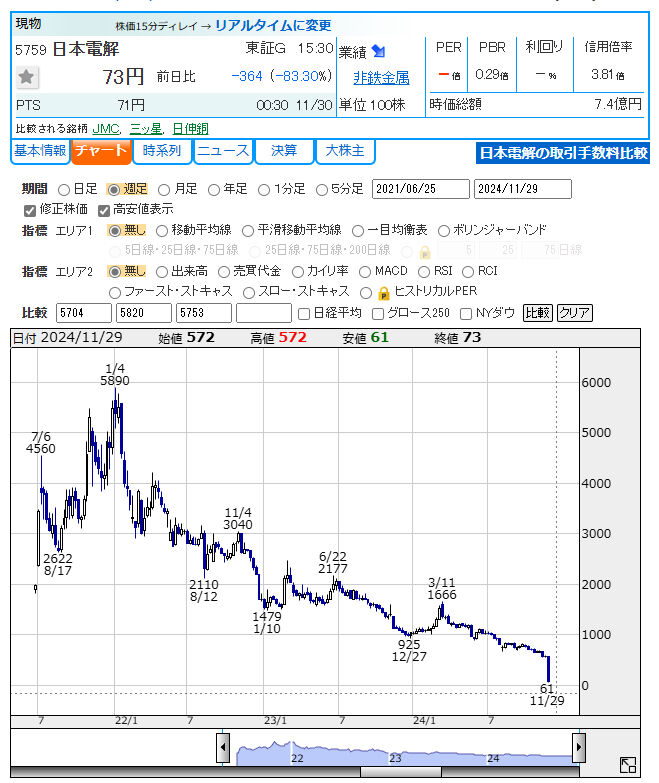Select 日足 period radio button
Image resolution: width=659 pixels, height=783 pixels.
click(63, 190)
